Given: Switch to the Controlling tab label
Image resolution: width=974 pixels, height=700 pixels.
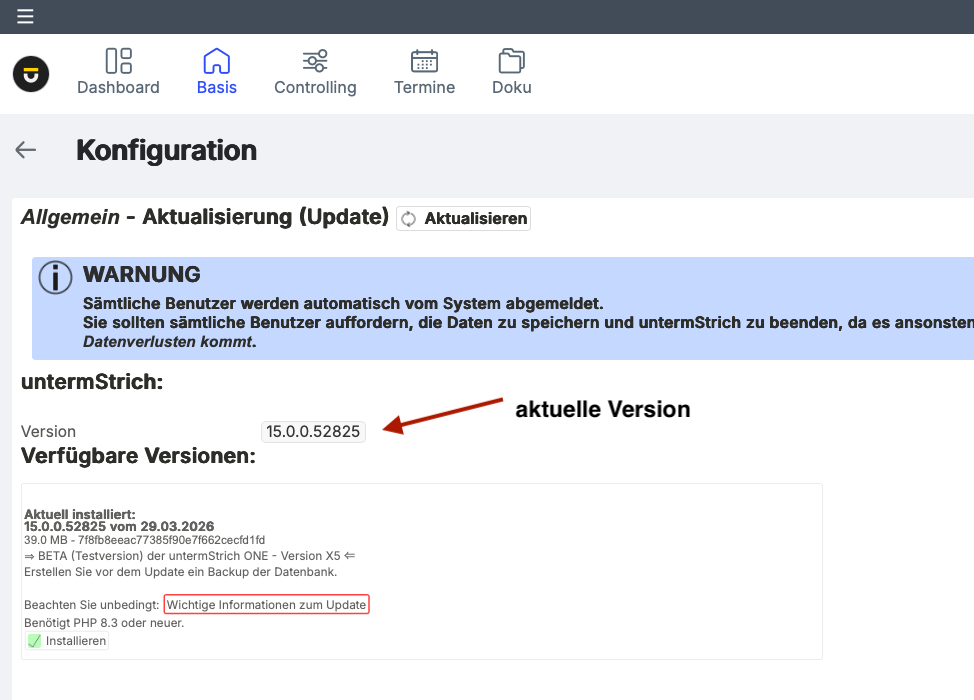Looking at the screenshot, I should point(315,88).
